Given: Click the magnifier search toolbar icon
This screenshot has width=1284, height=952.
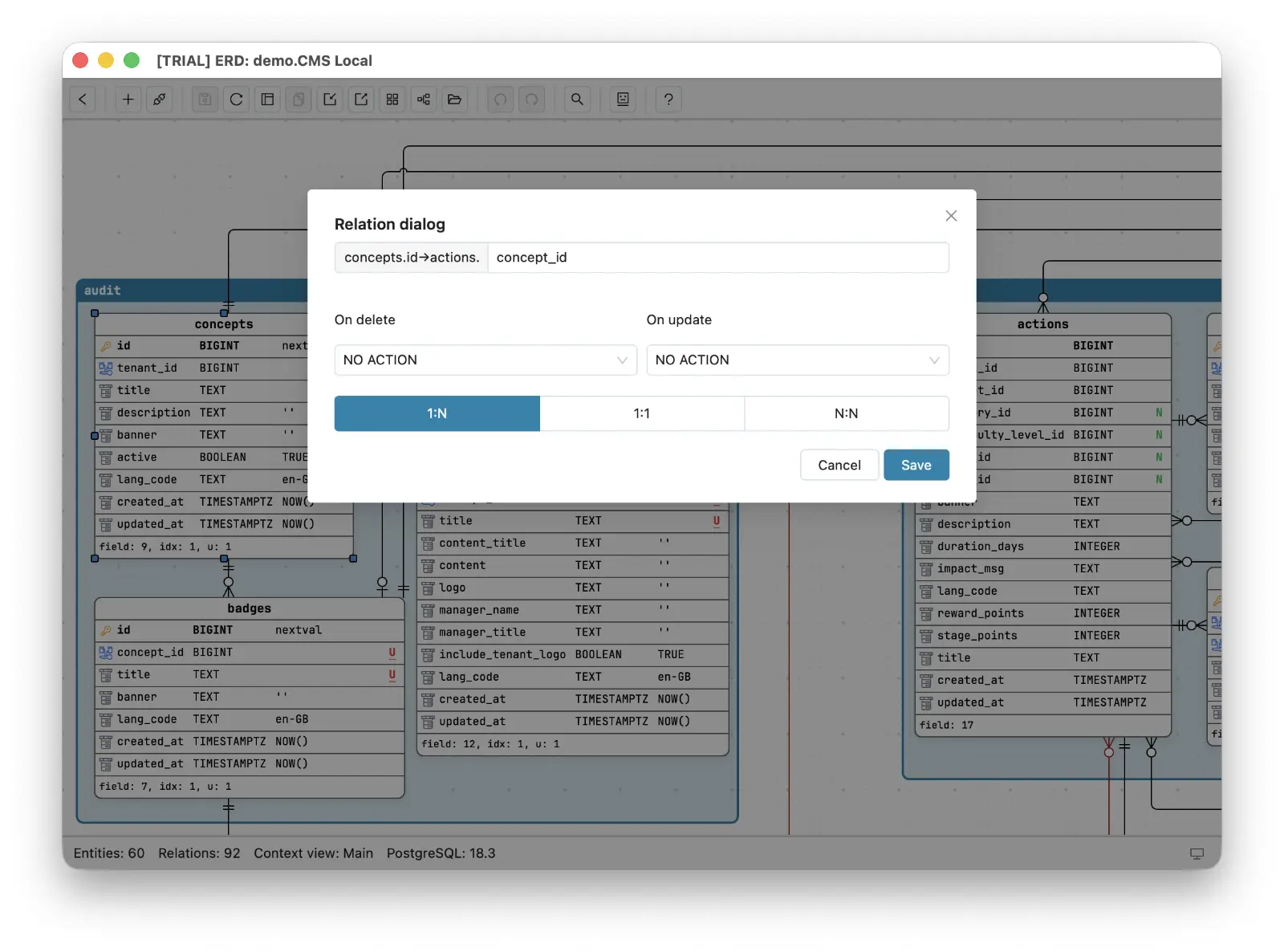Looking at the screenshot, I should pyautogui.click(x=577, y=100).
